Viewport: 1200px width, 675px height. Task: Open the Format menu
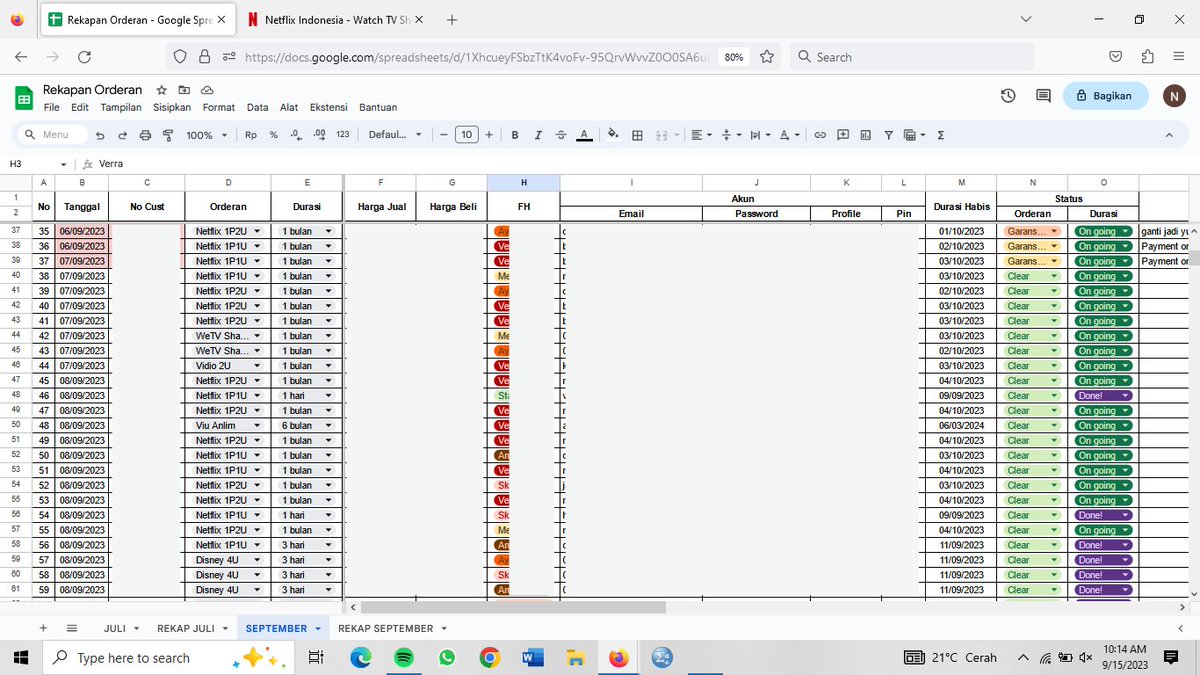coord(219,107)
